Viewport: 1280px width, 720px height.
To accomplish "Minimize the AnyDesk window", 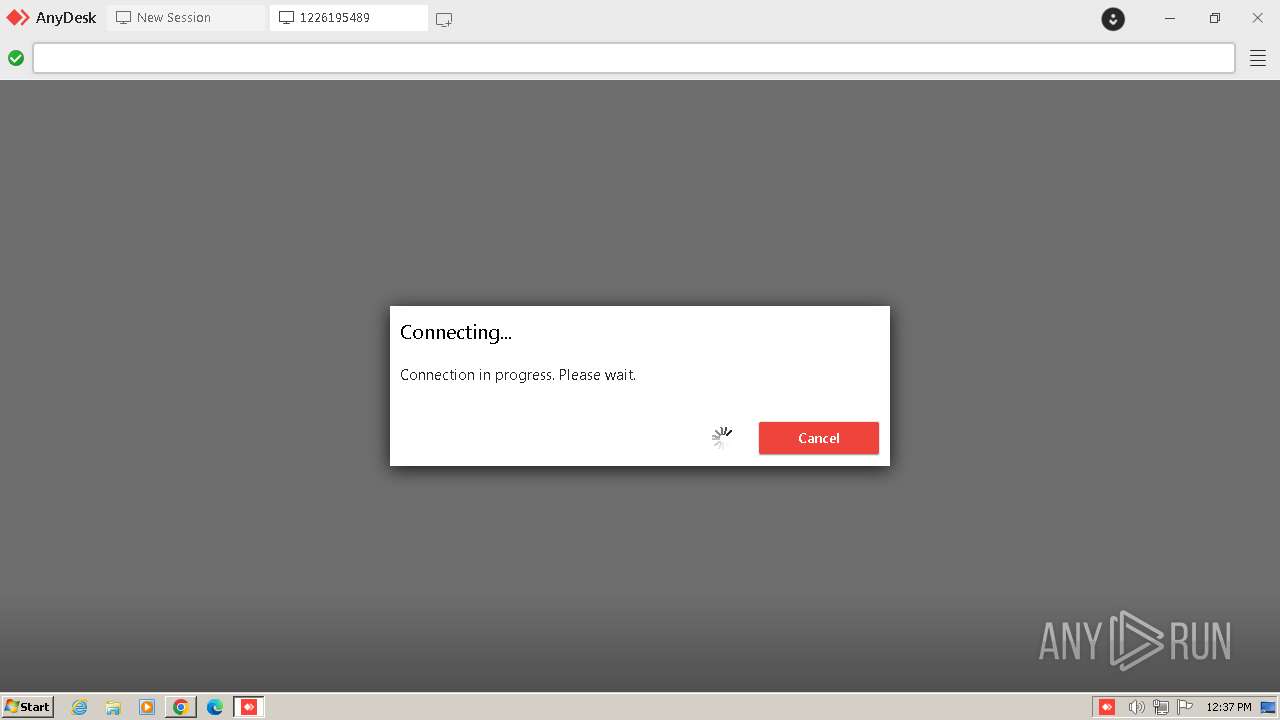I will point(1170,18).
